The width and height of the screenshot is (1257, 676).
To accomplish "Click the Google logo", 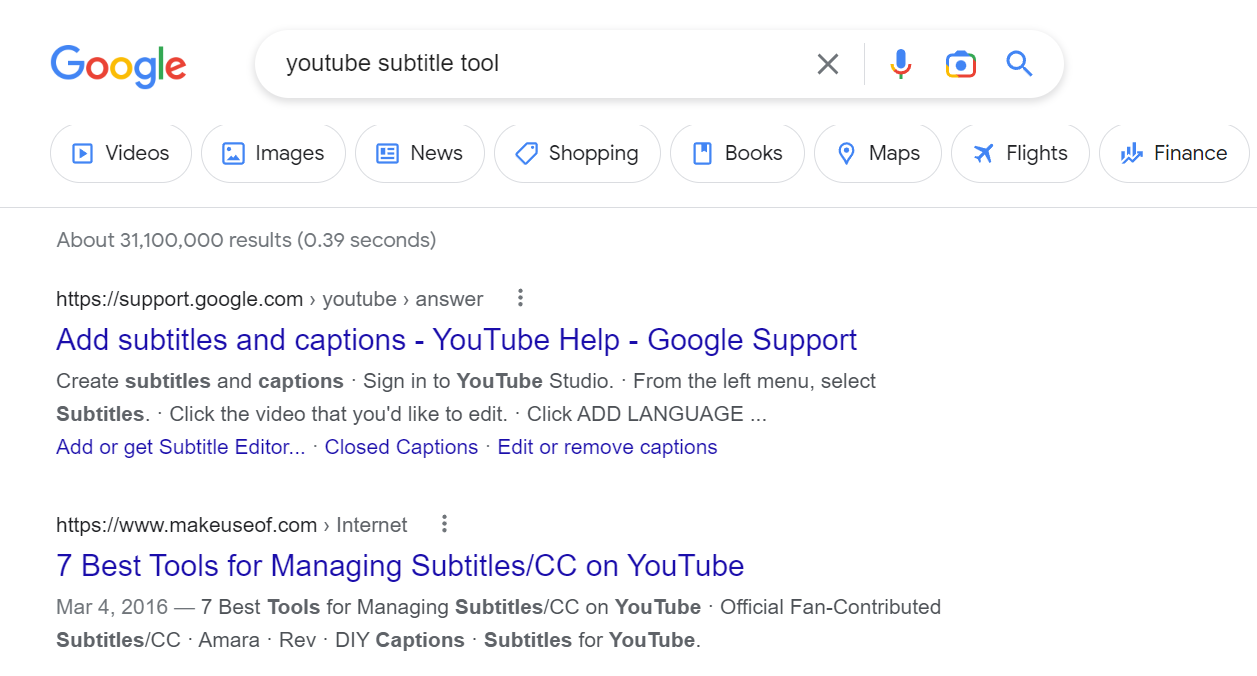I will coord(118,66).
